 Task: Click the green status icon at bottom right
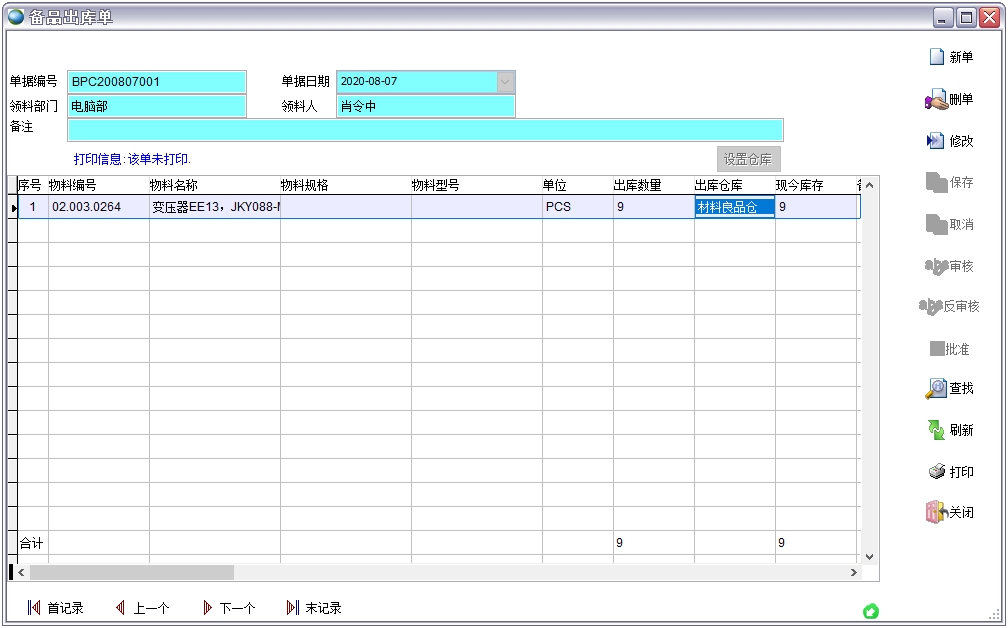pyautogui.click(x=870, y=611)
